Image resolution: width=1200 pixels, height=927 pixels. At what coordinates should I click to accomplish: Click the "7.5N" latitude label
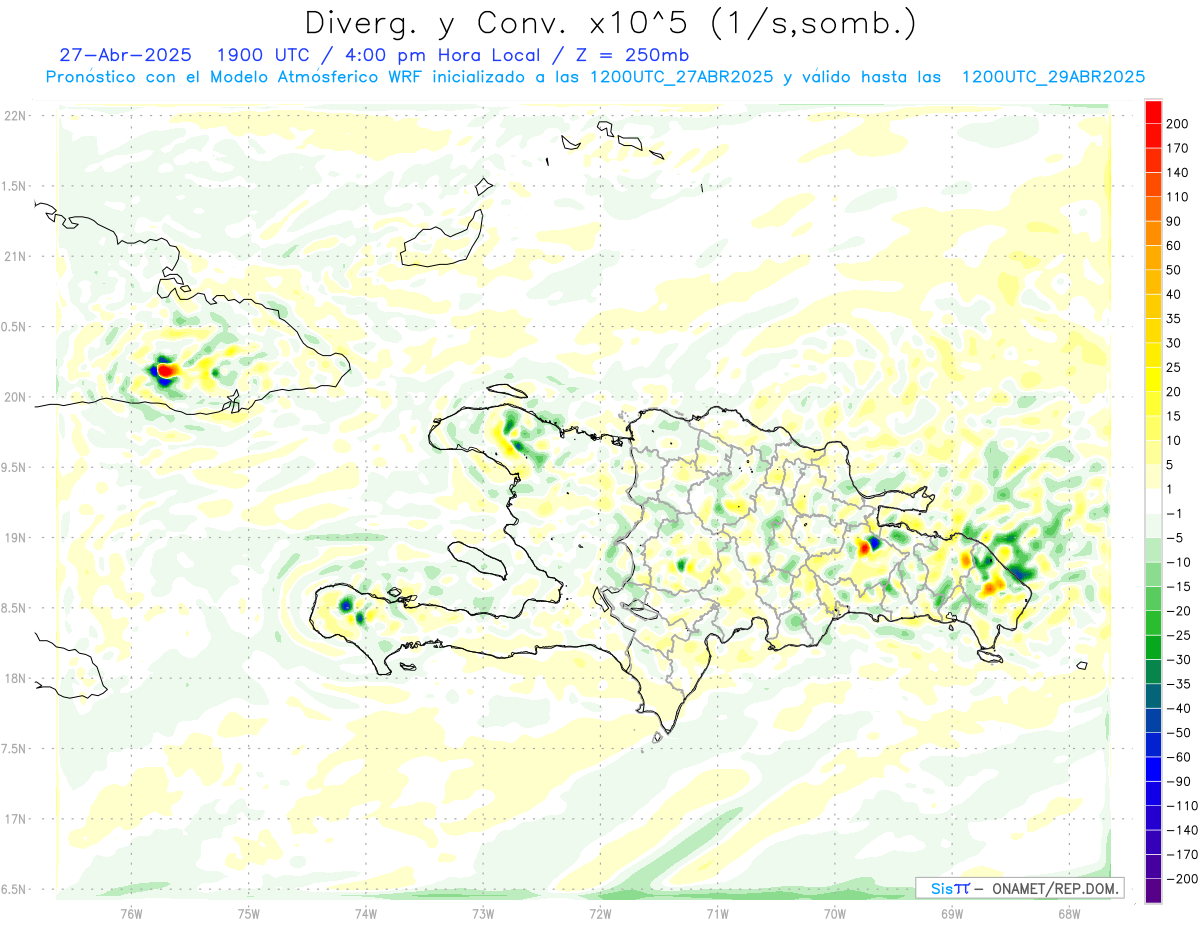14,748
